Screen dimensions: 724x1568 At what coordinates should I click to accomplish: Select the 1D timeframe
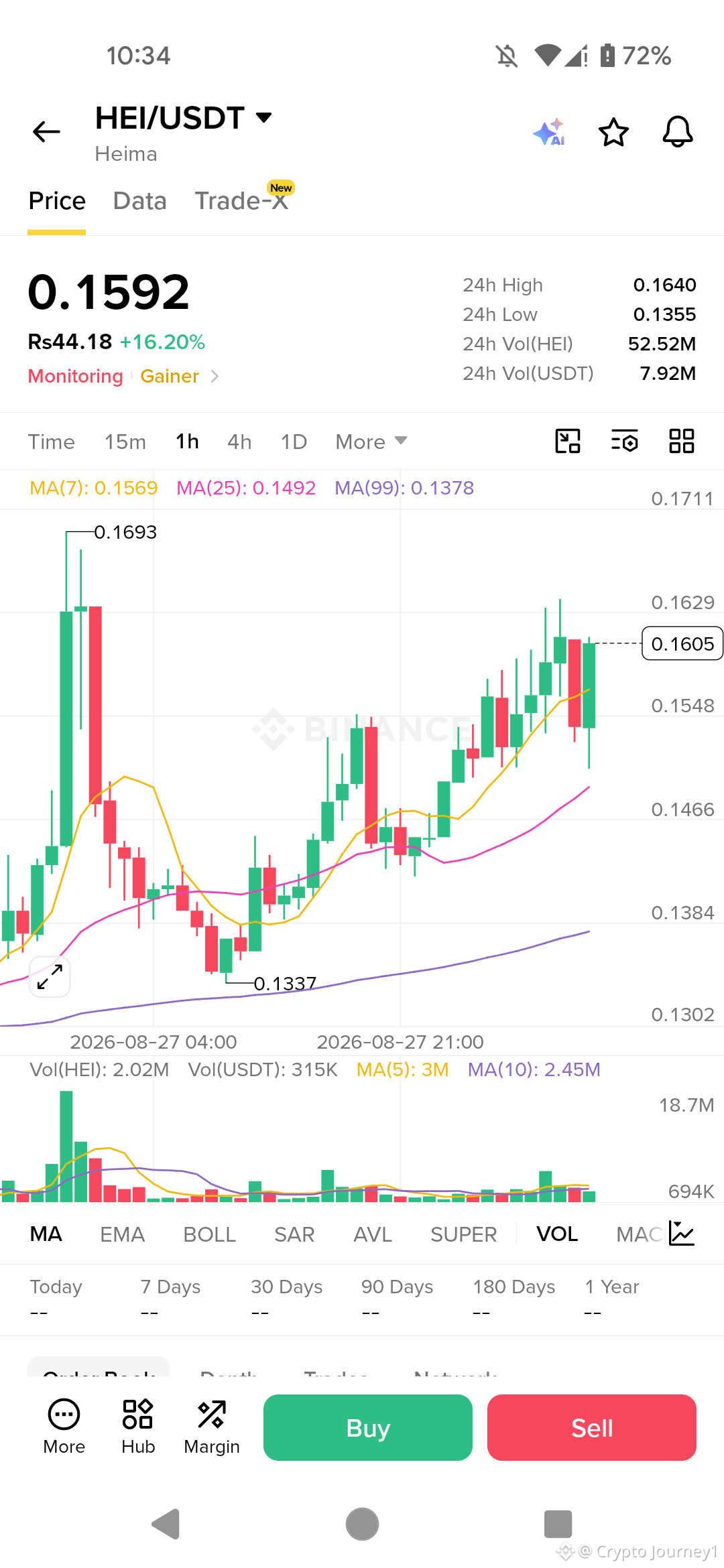294,442
